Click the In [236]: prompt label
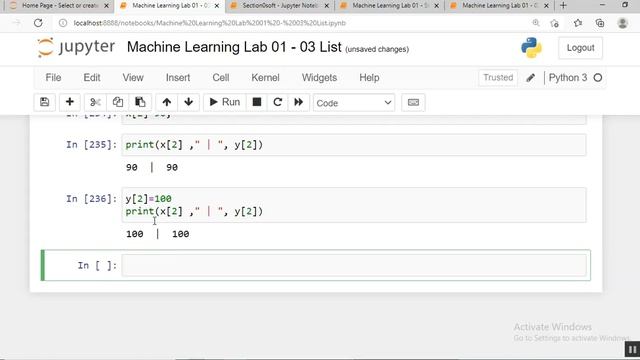The image size is (640, 360). point(91,199)
